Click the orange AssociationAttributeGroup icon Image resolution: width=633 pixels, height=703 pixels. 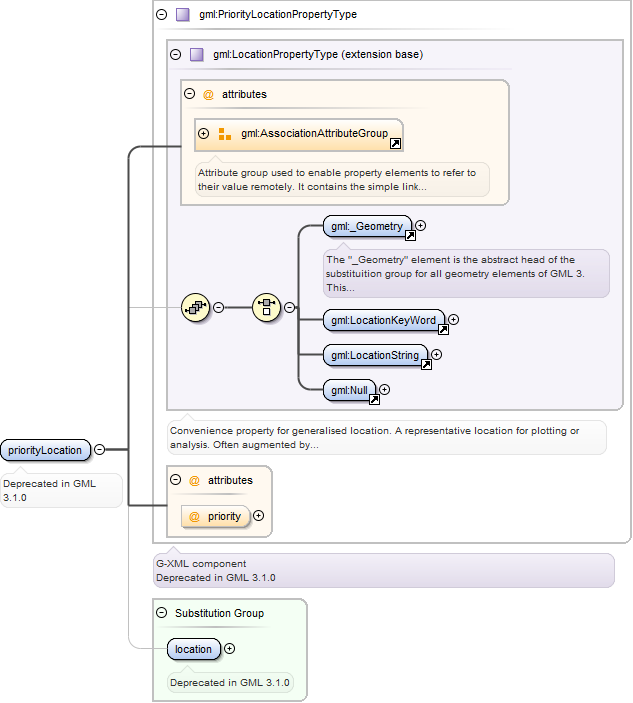pyautogui.click(x=225, y=134)
